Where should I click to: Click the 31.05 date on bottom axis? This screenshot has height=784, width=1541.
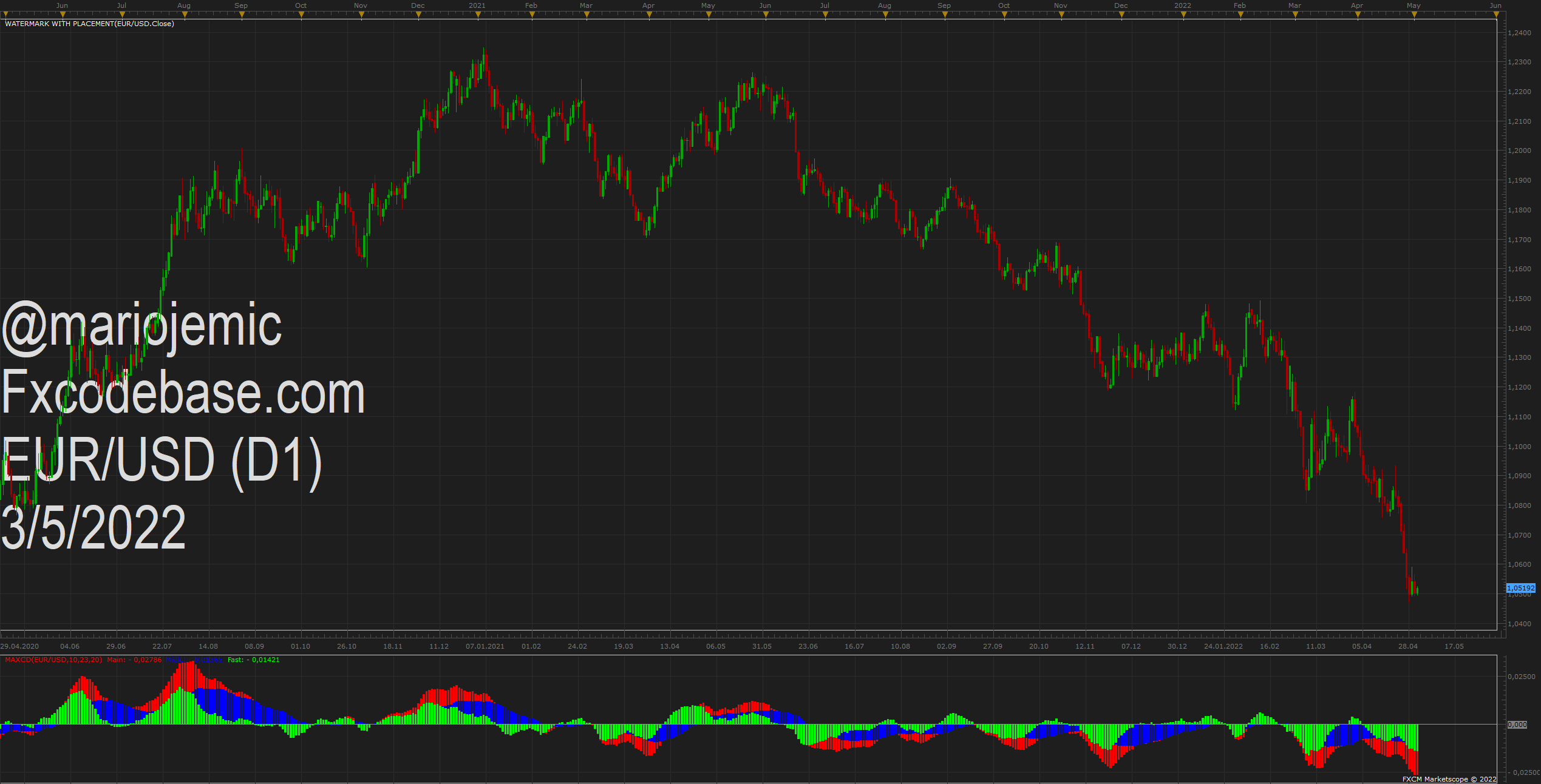click(x=762, y=646)
